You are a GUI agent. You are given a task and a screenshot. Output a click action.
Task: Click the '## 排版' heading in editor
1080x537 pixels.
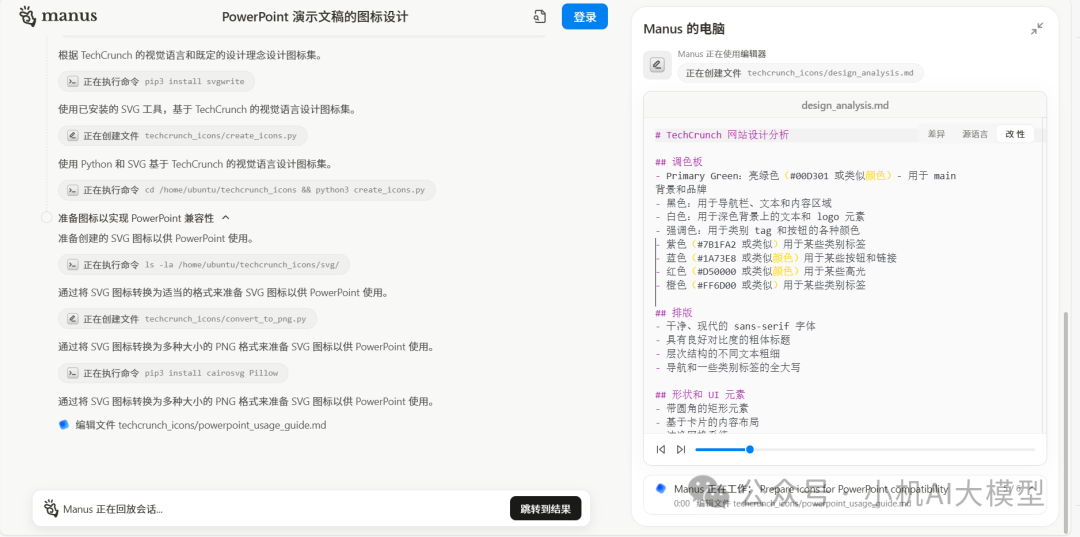[x=674, y=312]
